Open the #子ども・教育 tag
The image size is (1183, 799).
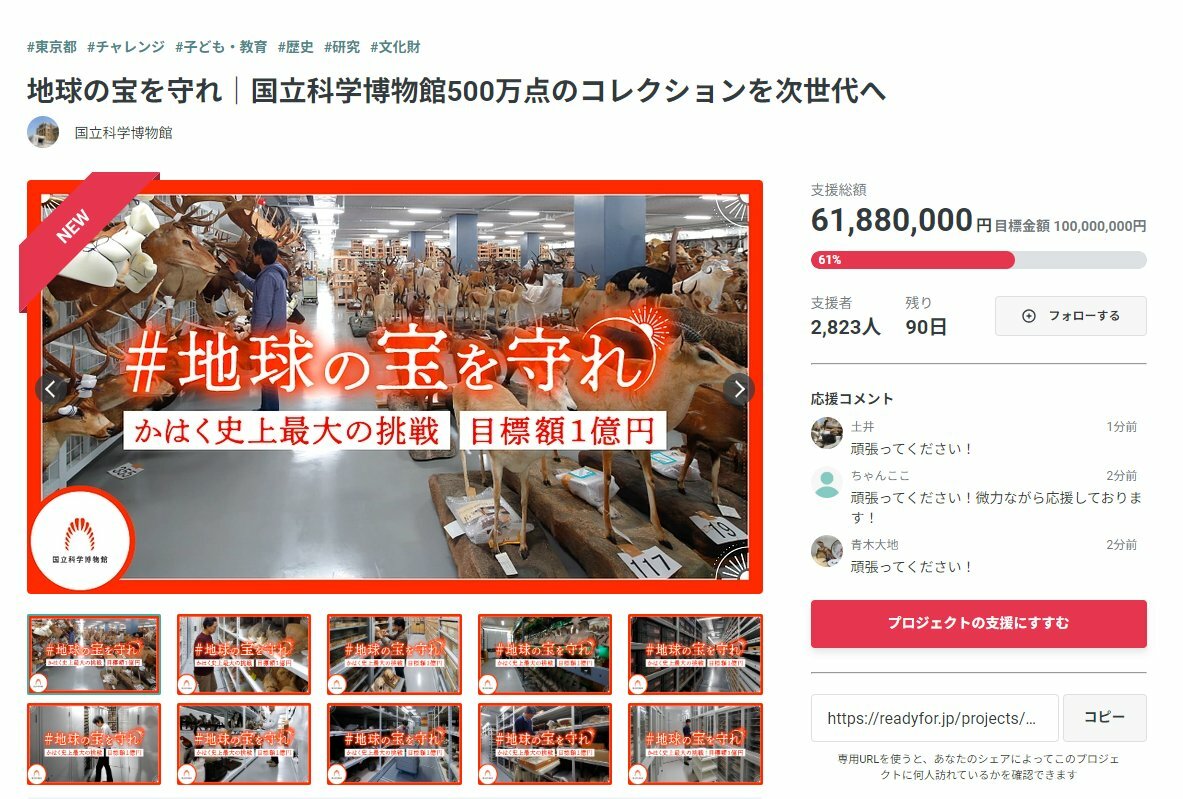click(x=221, y=47)
